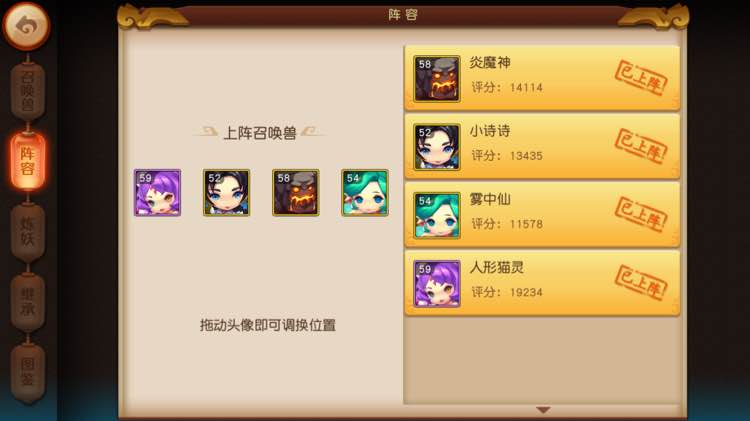750x421 pixels.
Task: Click 雾中仙 avatar icon in the list
Action: point(437,215)
